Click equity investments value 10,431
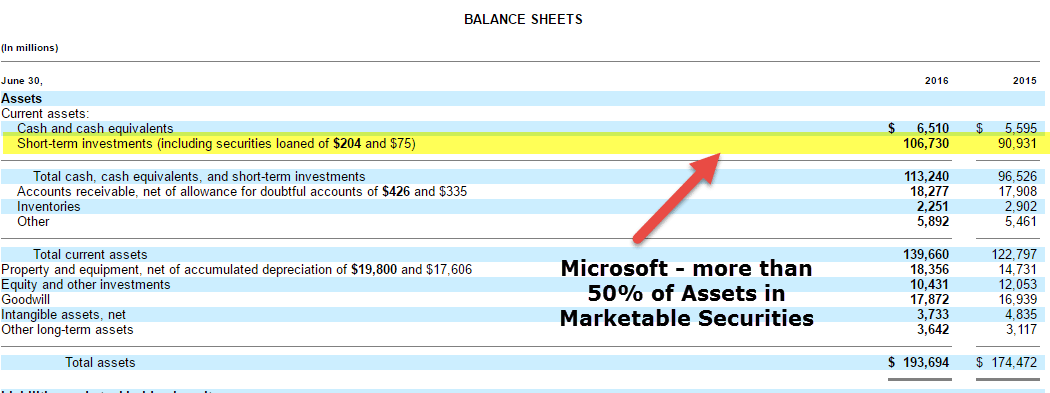 click(929, 285)
